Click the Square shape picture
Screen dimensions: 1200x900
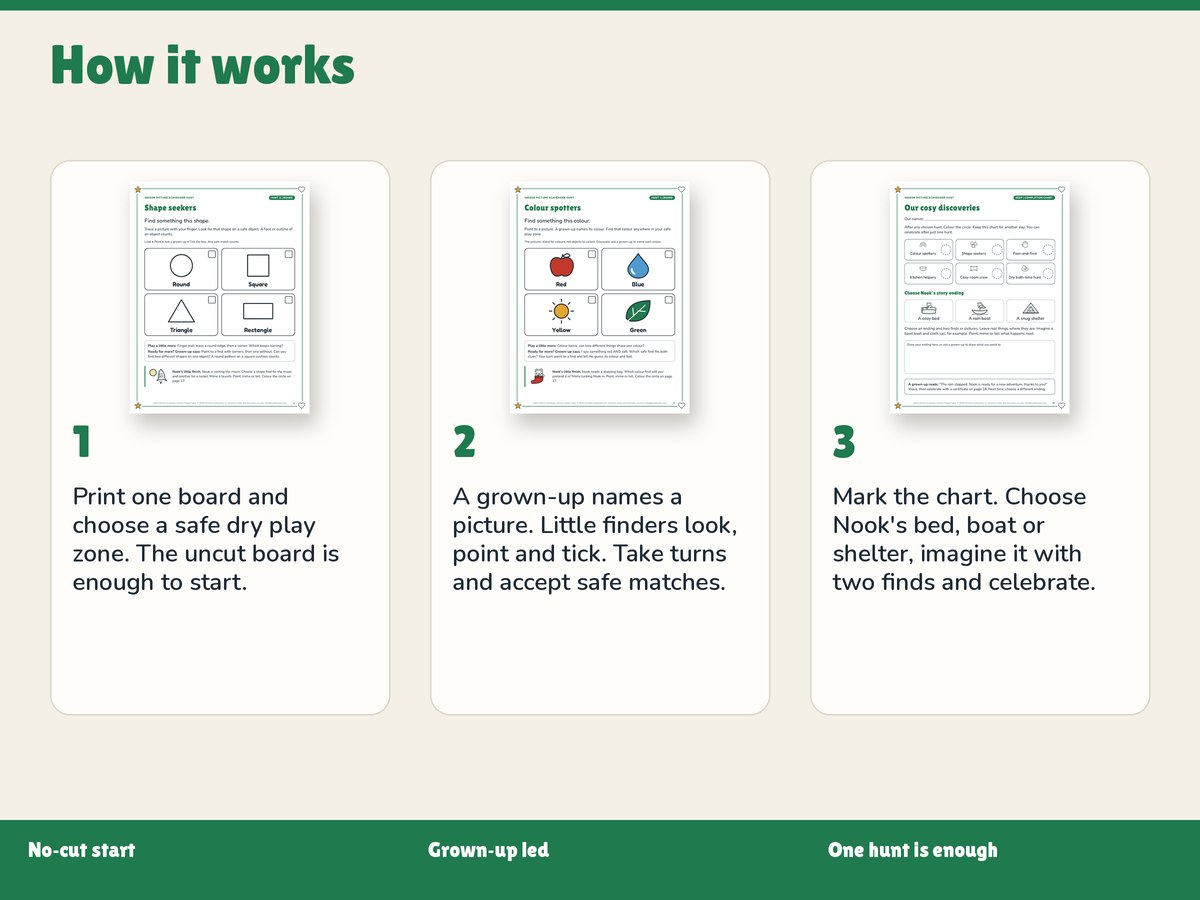258,265
